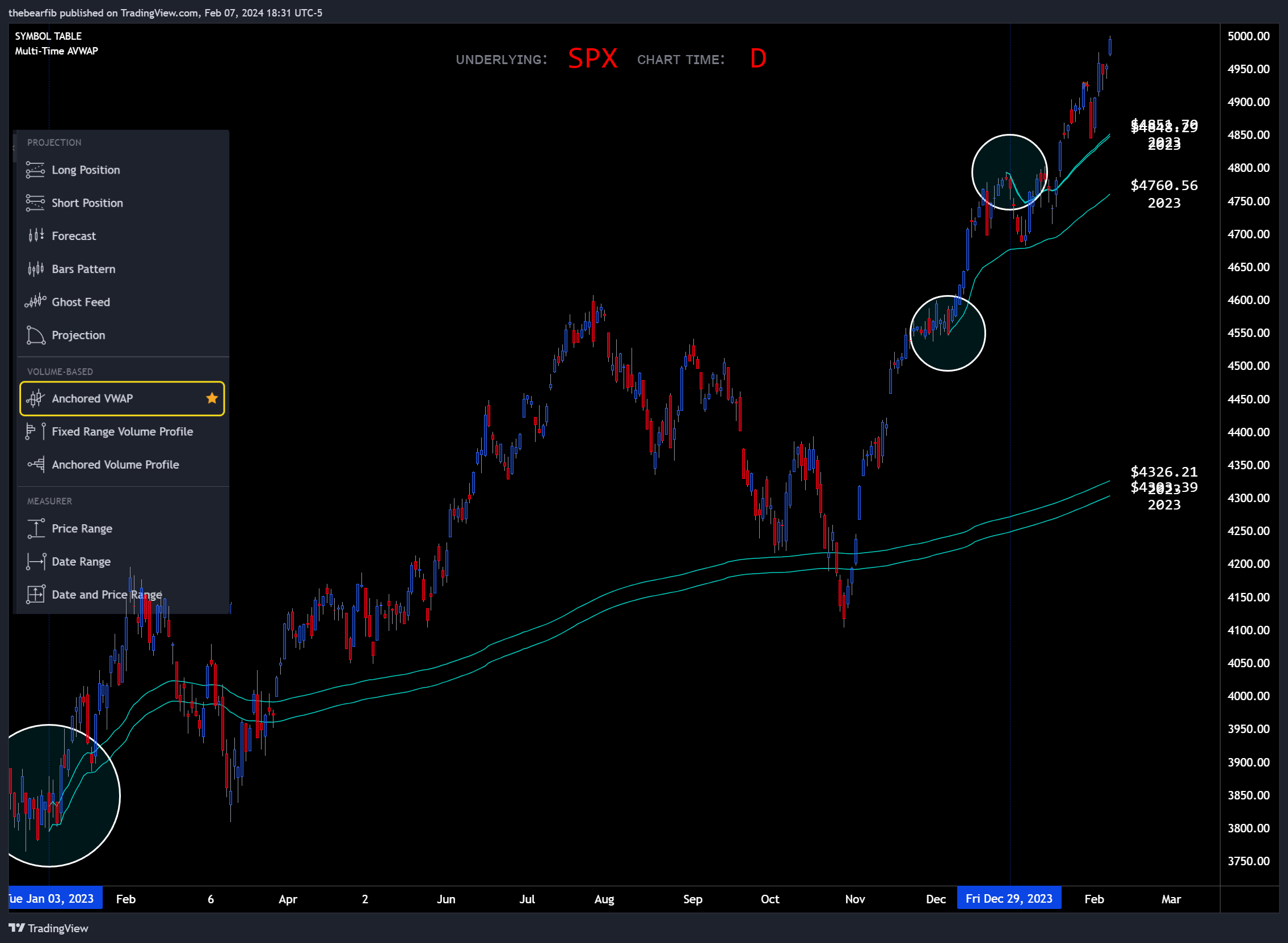
Task: Select the Short Position tool icon
Action: pos(35,203)
